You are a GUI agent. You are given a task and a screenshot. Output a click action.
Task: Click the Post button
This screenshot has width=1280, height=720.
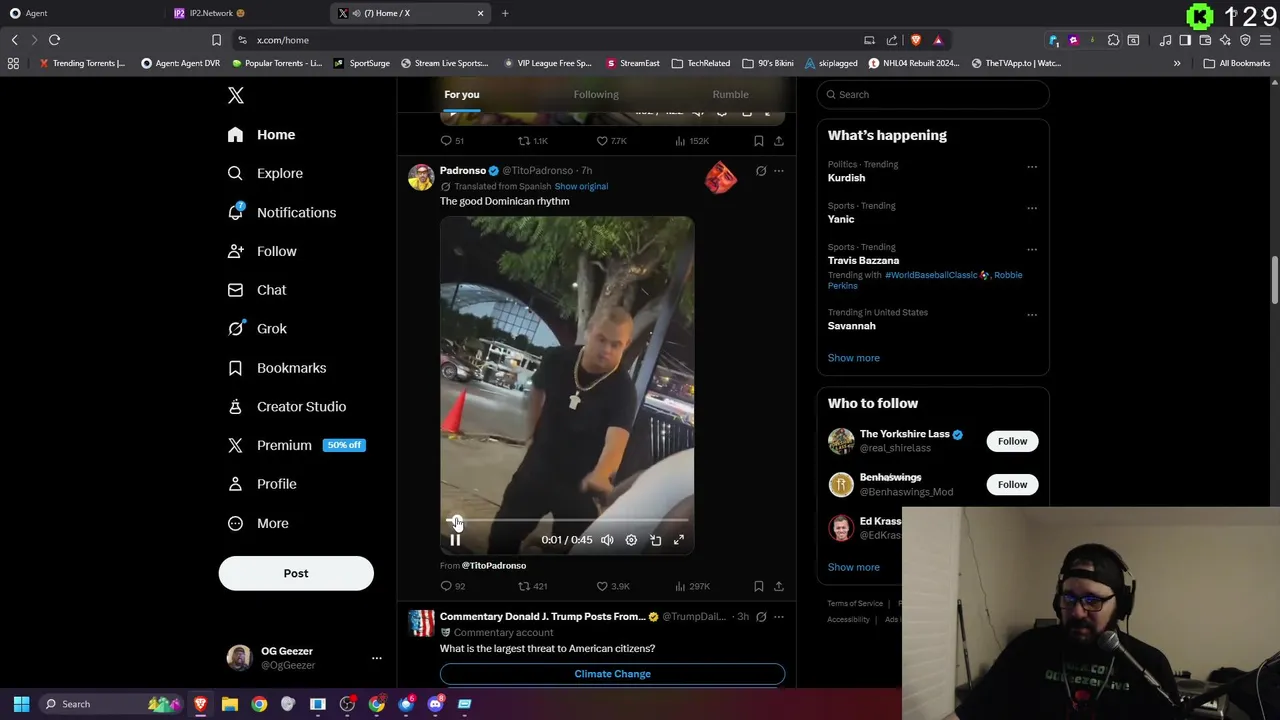[x=296, y=573]
